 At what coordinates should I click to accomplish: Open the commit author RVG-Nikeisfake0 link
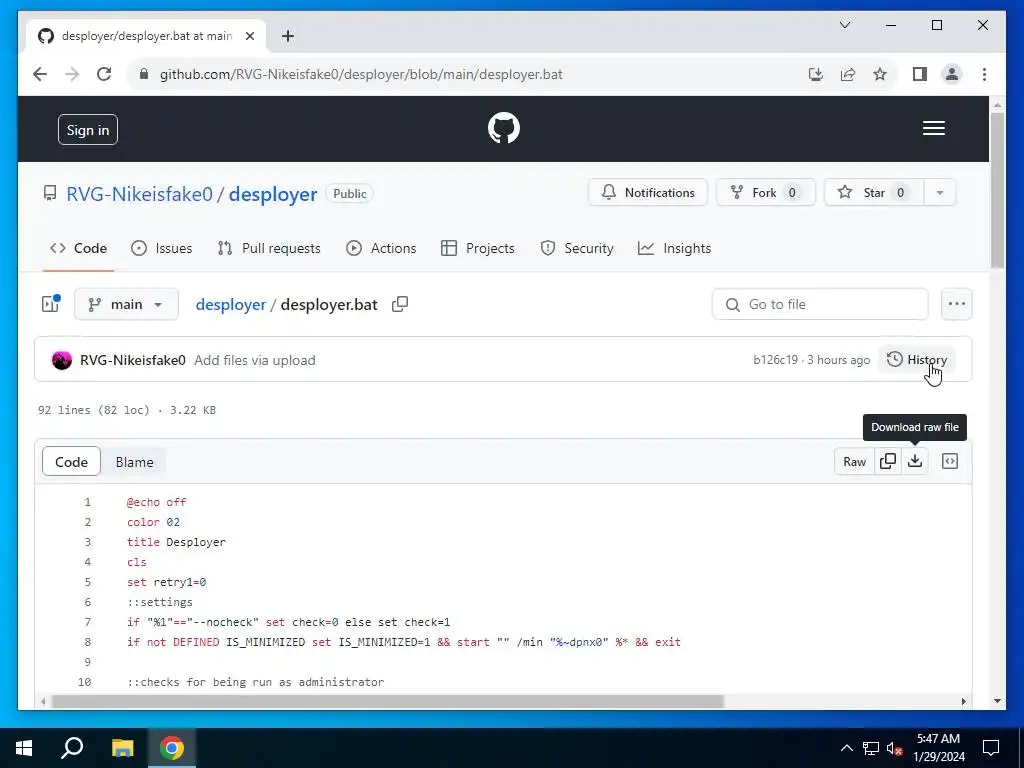point(133,360)
